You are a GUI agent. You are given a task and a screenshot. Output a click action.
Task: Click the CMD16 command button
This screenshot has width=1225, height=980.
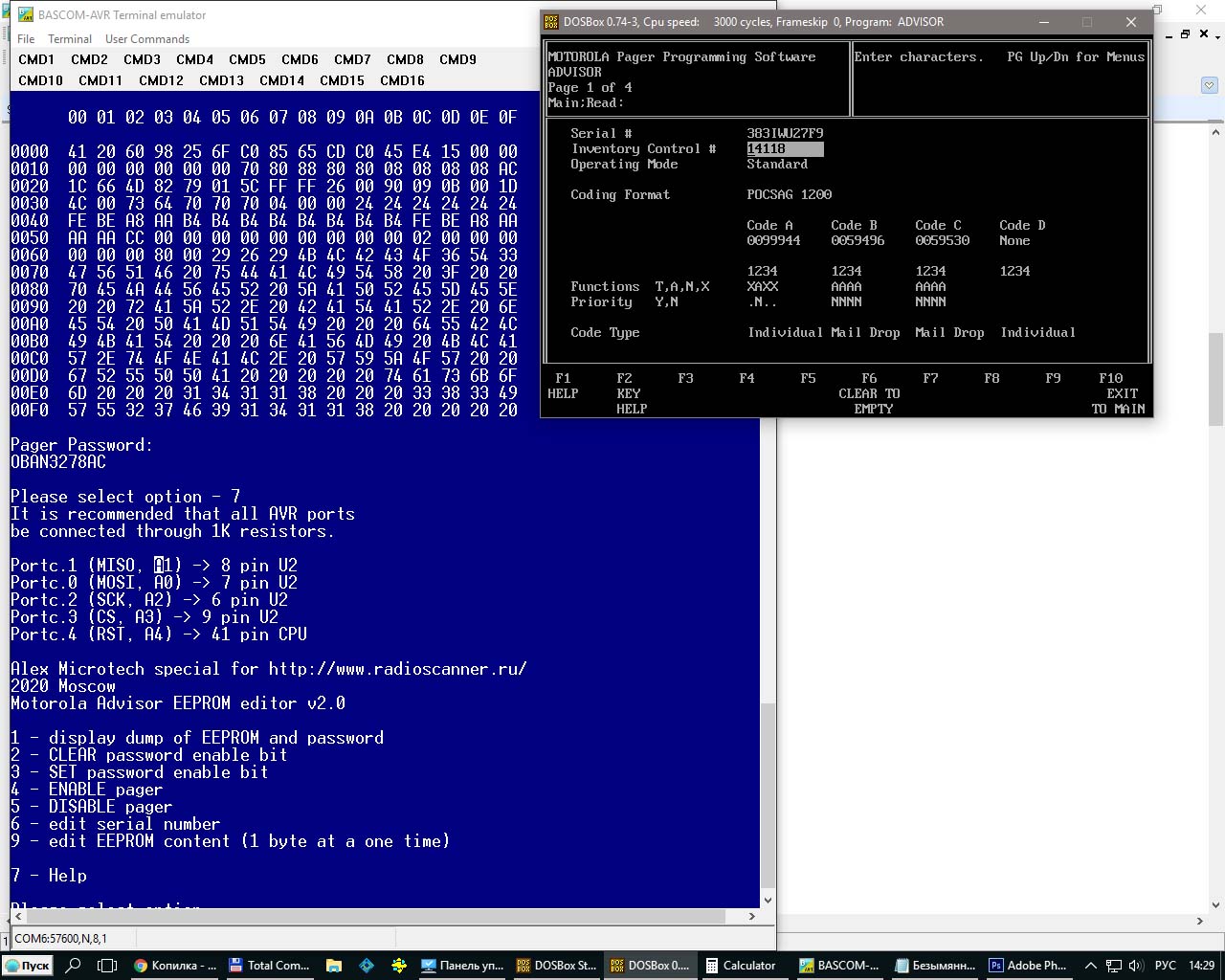click(402, 80)
